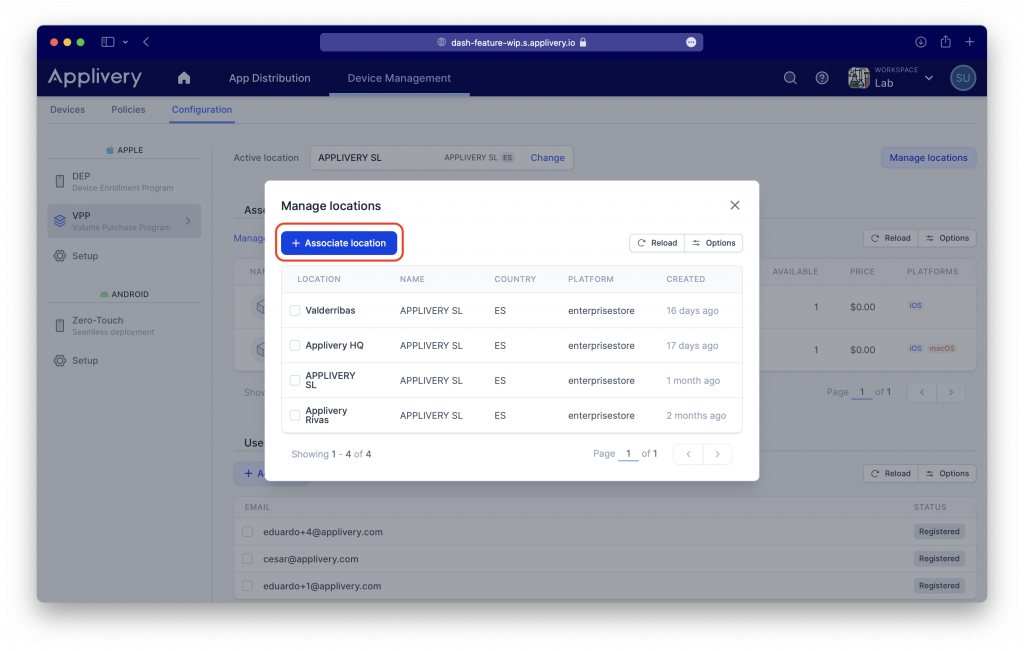Click the Change active location link
Screen dimensions: 1024x651
(x=547, y=158)
